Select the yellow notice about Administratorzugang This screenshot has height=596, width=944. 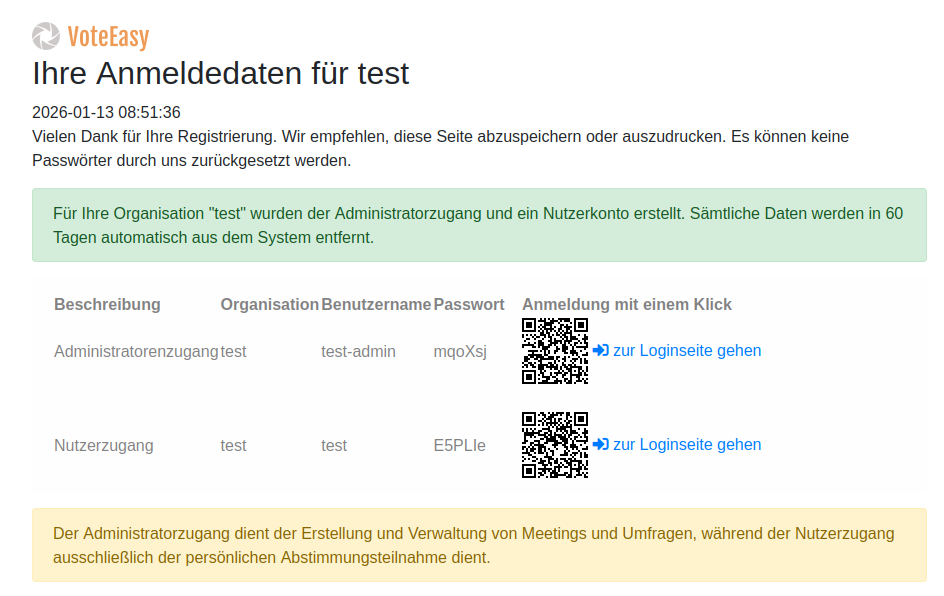coord(472,544)
